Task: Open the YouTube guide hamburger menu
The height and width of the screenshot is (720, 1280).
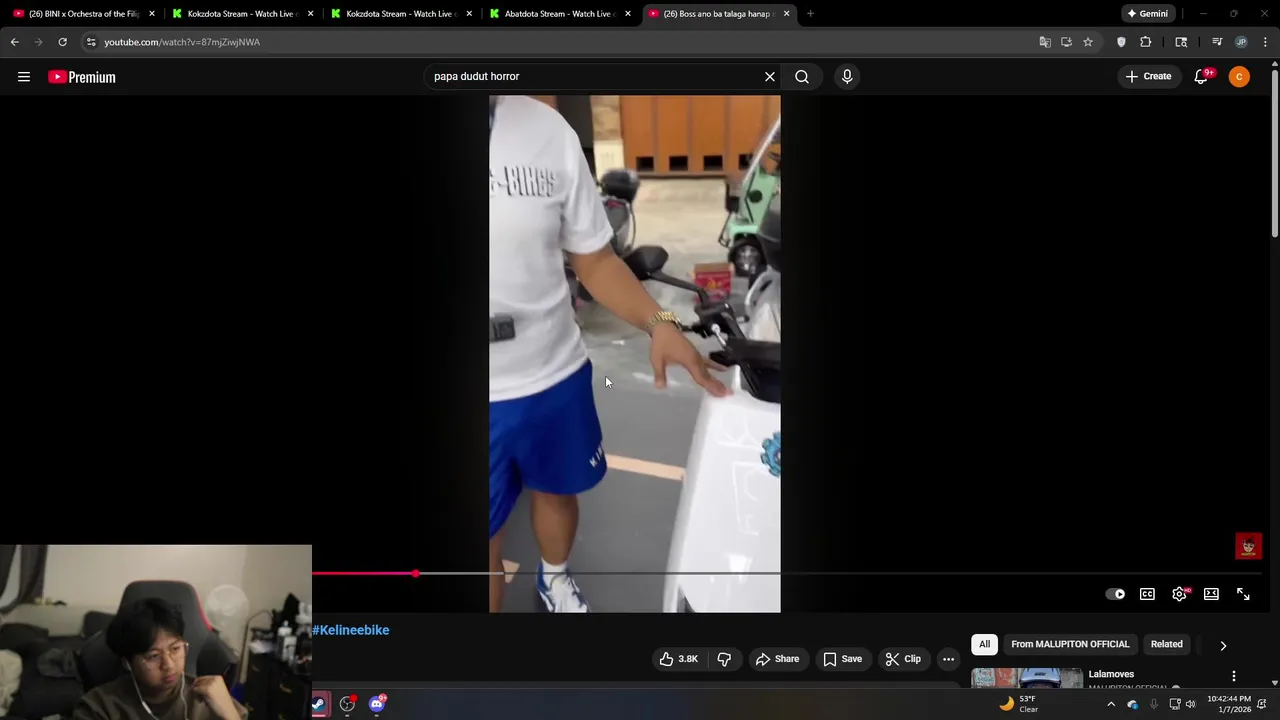Action: click(x=24, y=77)
